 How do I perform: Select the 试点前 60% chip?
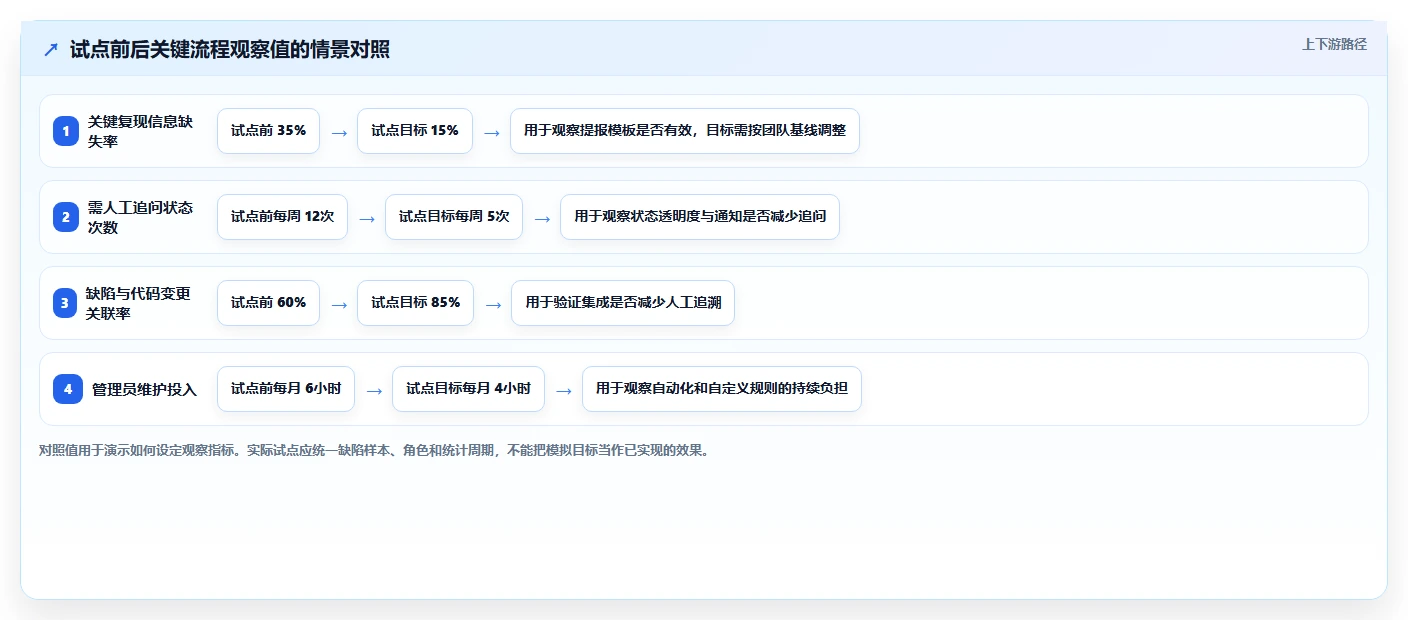point(268,303)
